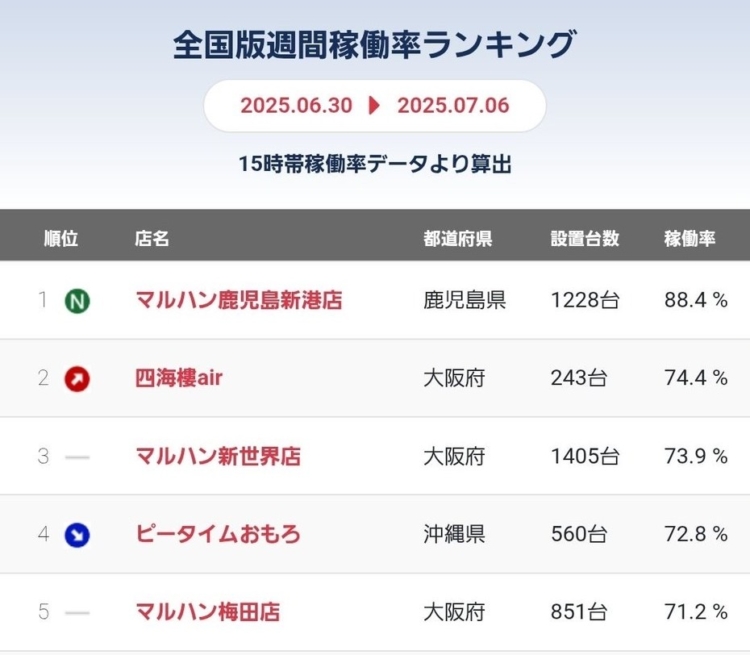Click the 鹿児島県 prefecture cell
This screenshot has height=655, width=750.
point(464,300)
